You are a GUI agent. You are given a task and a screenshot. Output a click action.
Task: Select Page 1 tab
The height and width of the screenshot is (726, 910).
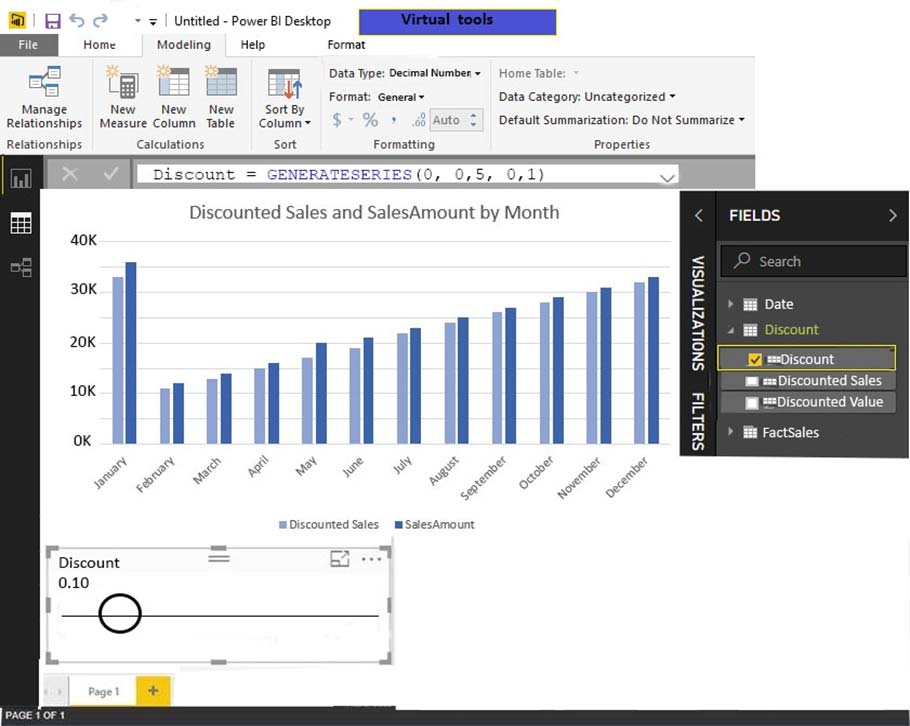tap(103, 691)
